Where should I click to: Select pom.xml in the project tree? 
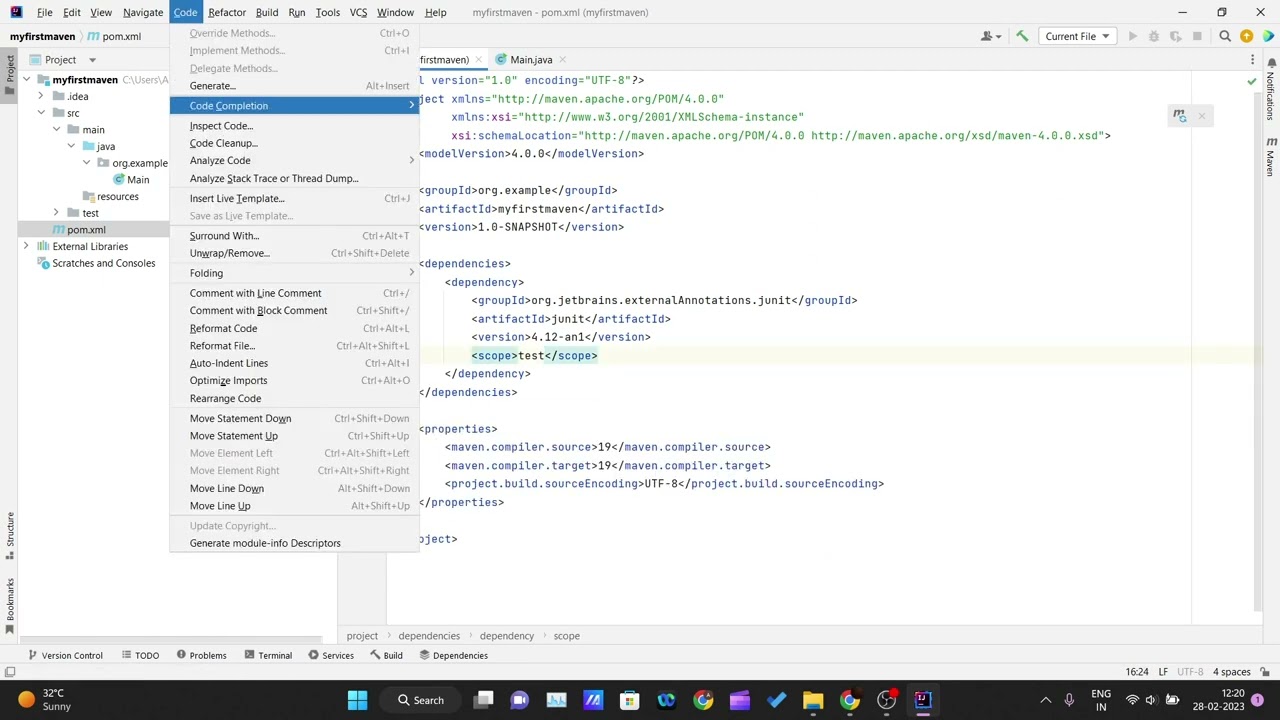[86, 230]
